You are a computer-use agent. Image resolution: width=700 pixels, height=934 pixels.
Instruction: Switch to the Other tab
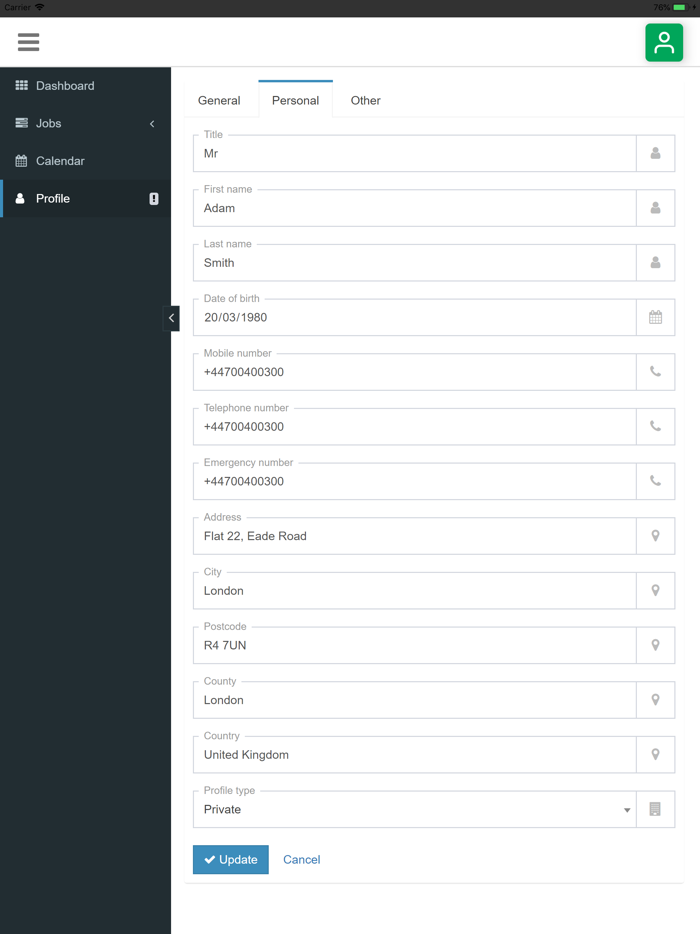pos(365,100)
